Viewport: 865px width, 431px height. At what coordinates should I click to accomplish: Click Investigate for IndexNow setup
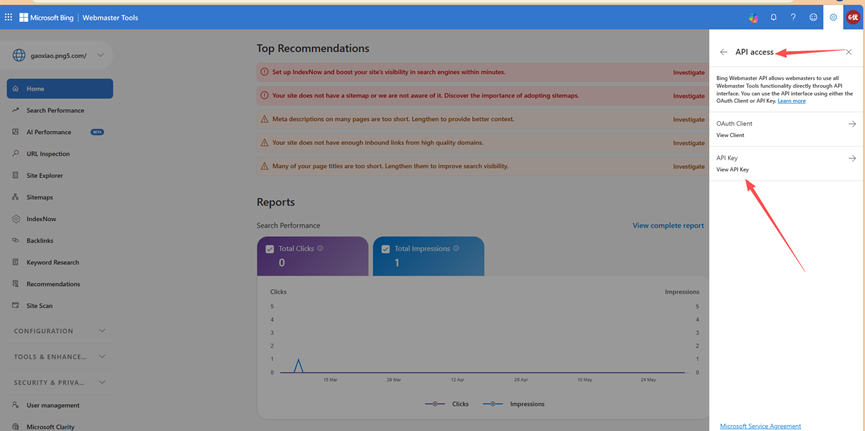[688, 72]
